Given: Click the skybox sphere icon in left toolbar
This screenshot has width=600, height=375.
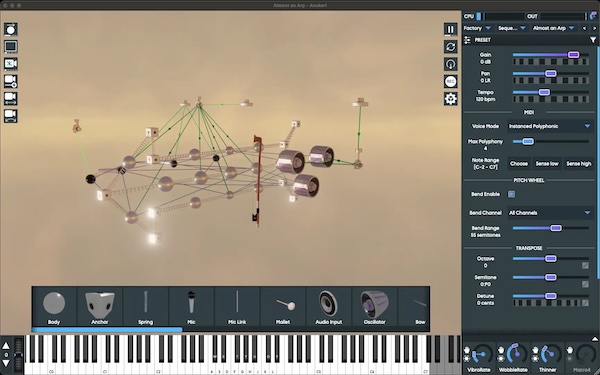Looking at the screenshot, I should 11,29.
